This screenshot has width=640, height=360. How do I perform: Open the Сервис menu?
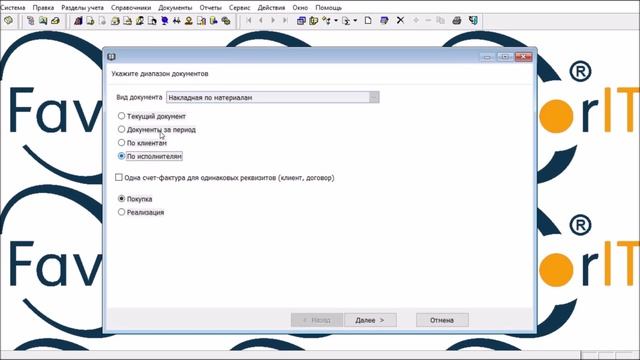point(240,7)
